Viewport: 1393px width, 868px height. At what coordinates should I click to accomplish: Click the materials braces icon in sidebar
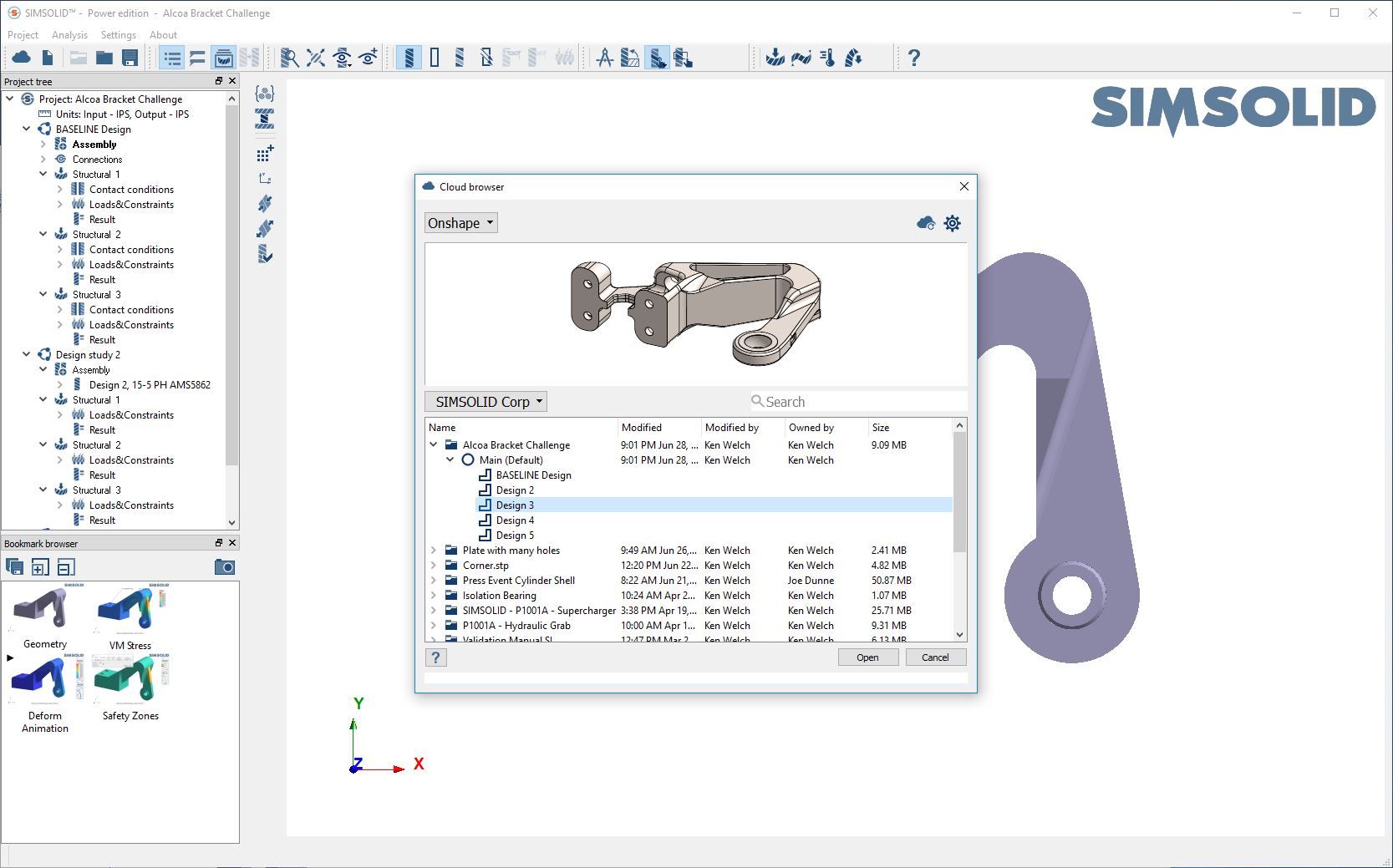(265, 94)
